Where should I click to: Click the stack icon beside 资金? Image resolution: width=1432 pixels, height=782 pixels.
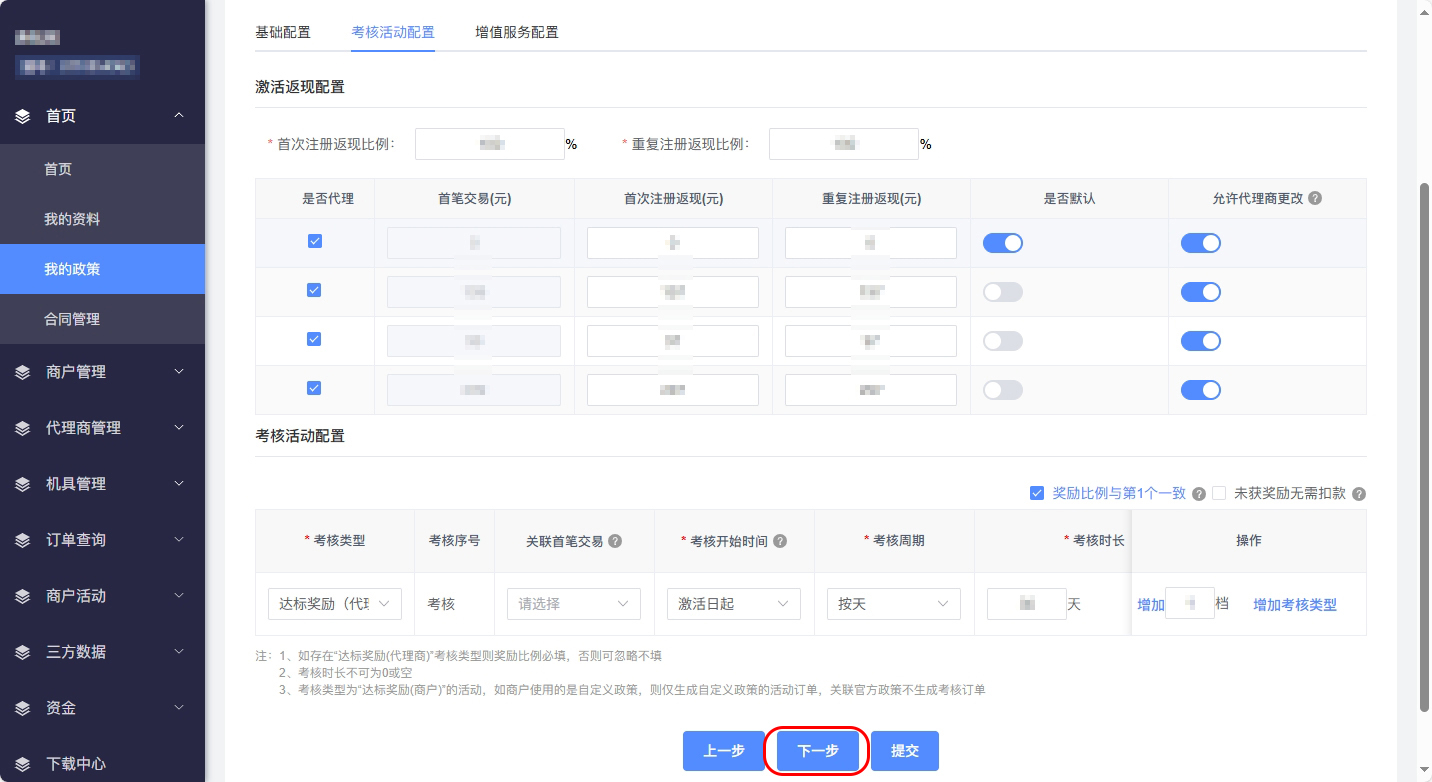click(x=23, y=708)
